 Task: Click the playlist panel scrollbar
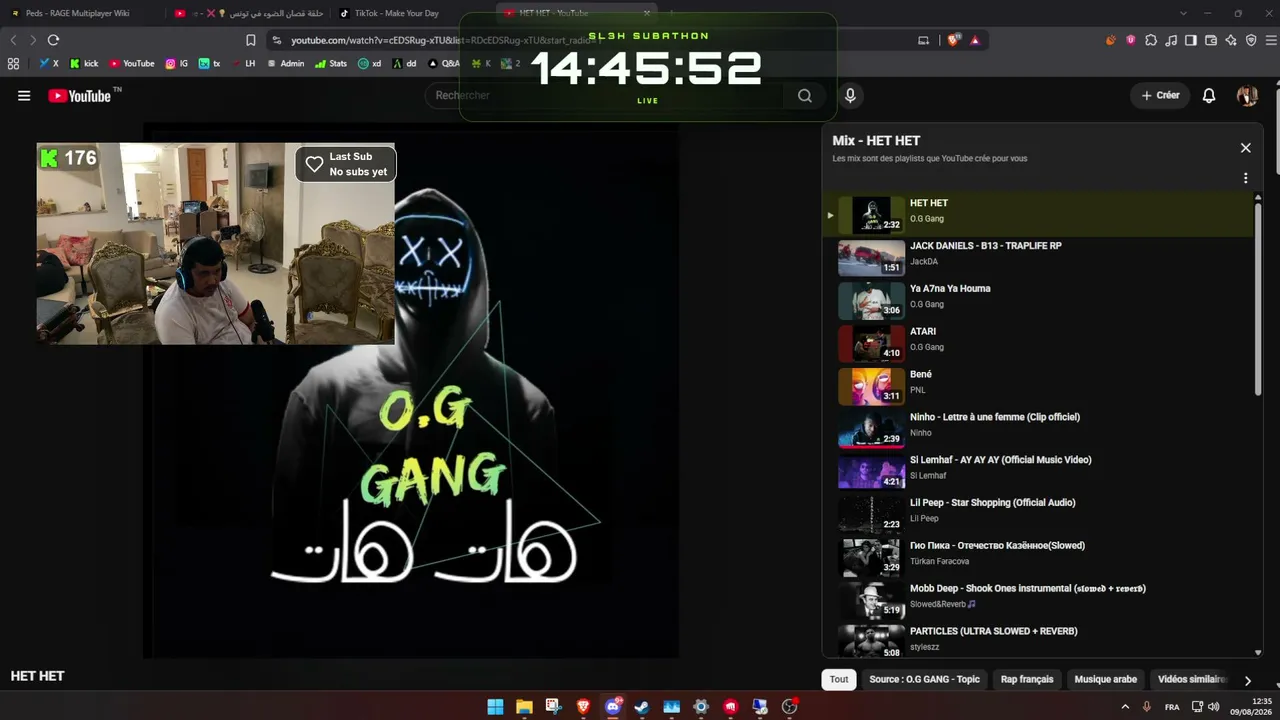[1259, 300]
